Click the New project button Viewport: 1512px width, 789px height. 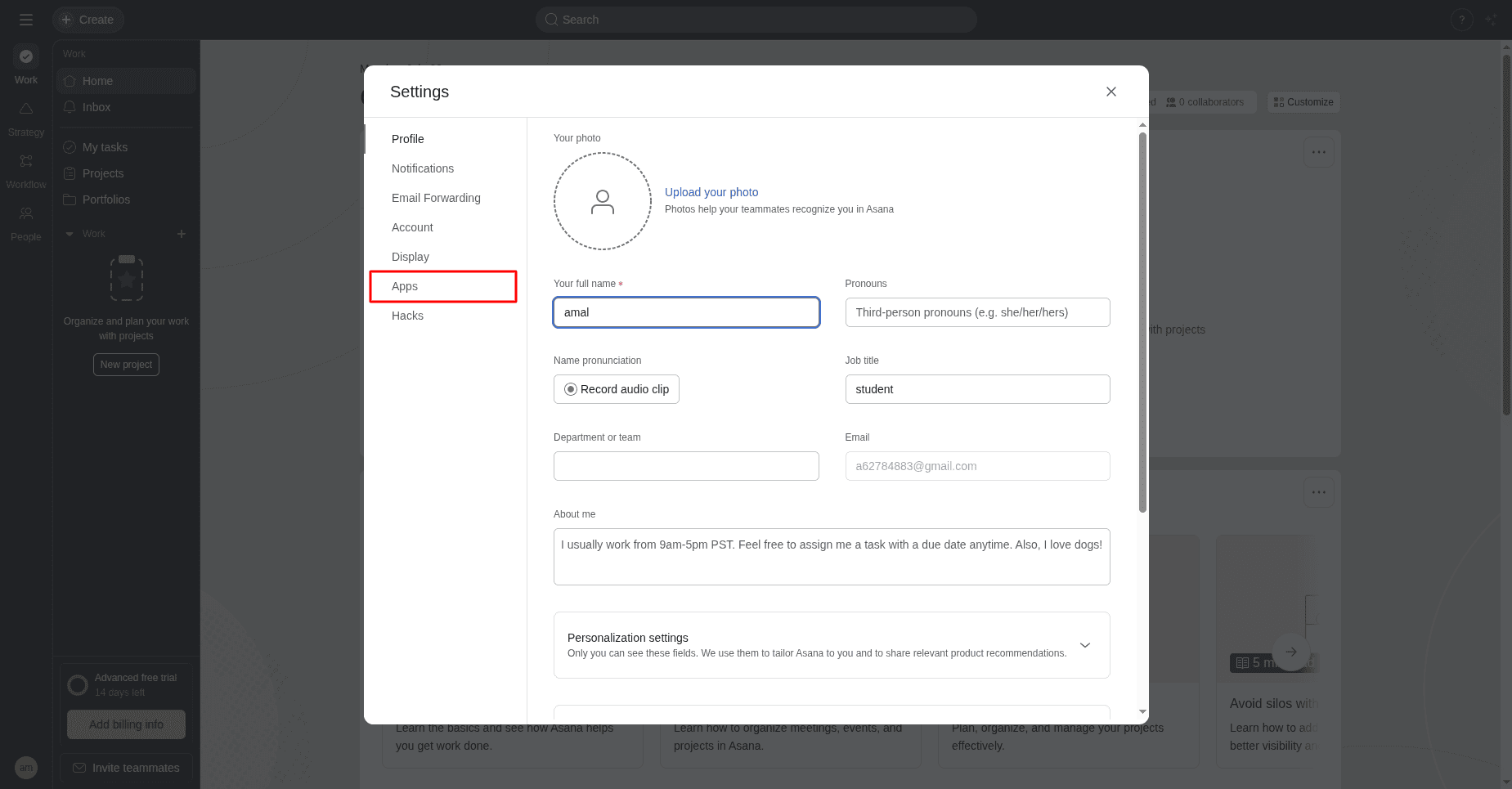click(126, 365)
